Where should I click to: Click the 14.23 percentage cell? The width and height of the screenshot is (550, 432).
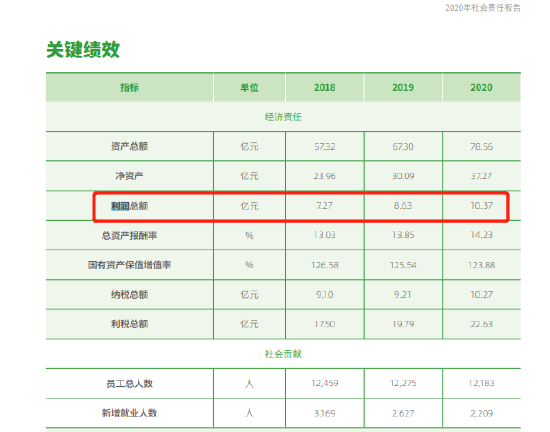[482, 235]
